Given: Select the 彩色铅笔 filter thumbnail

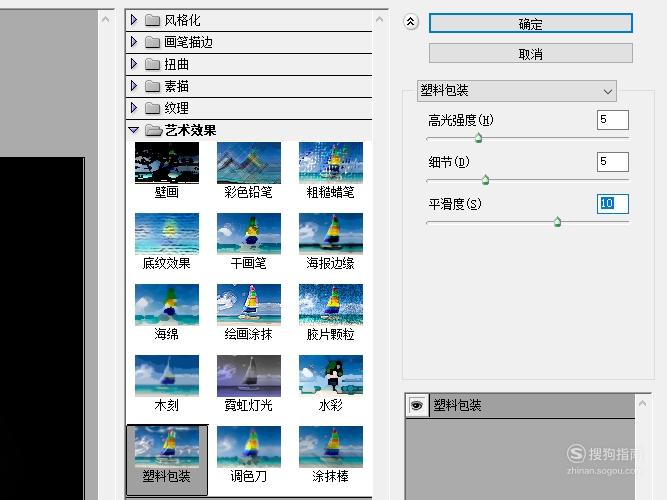Looking at the screenshot, I should click(249, 163).
